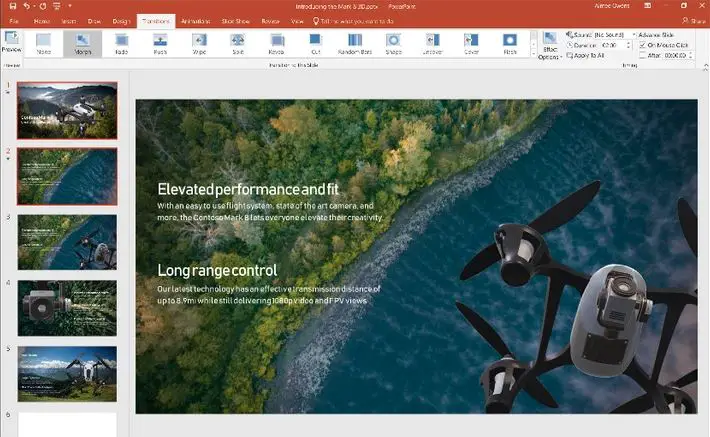Image resolution: width=710 pixels, height=437 pixels.
Task: Select the Shape transition
Action: (393, 44)
